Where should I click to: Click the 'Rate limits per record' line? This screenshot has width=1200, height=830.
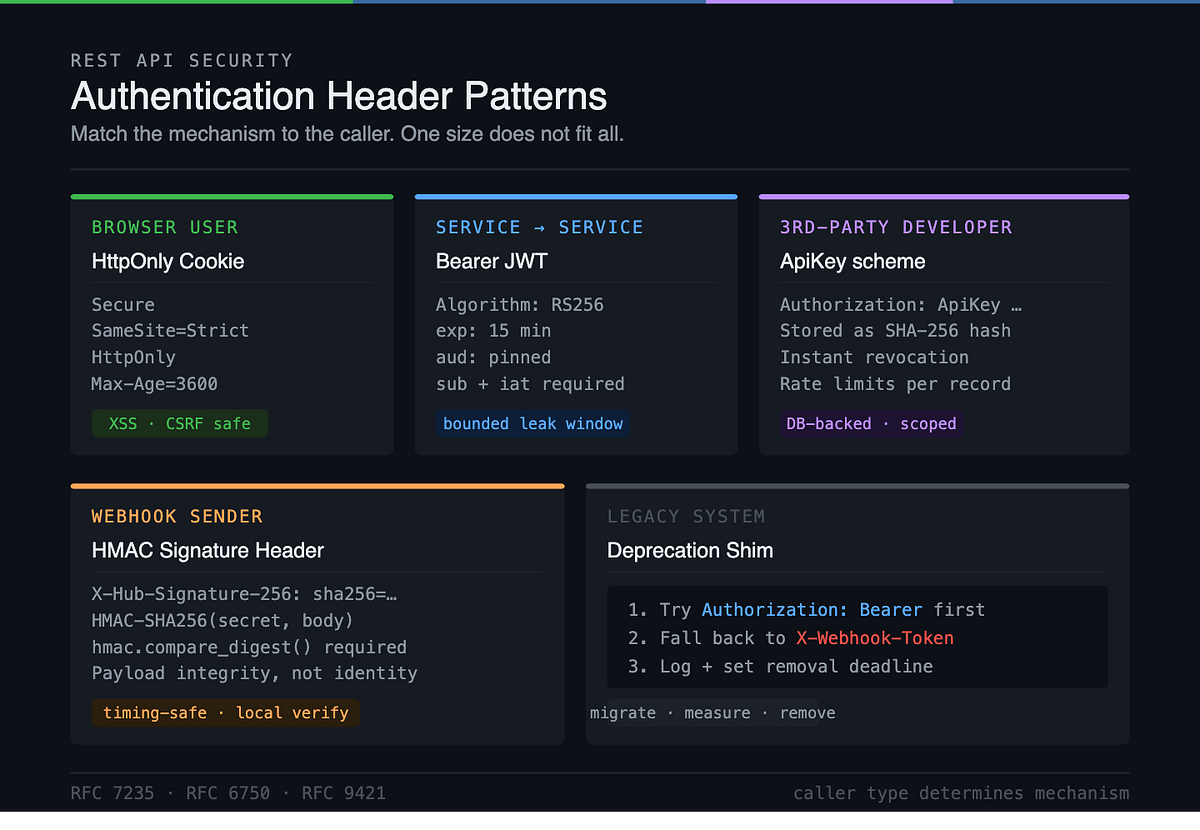tap(895, 384)
